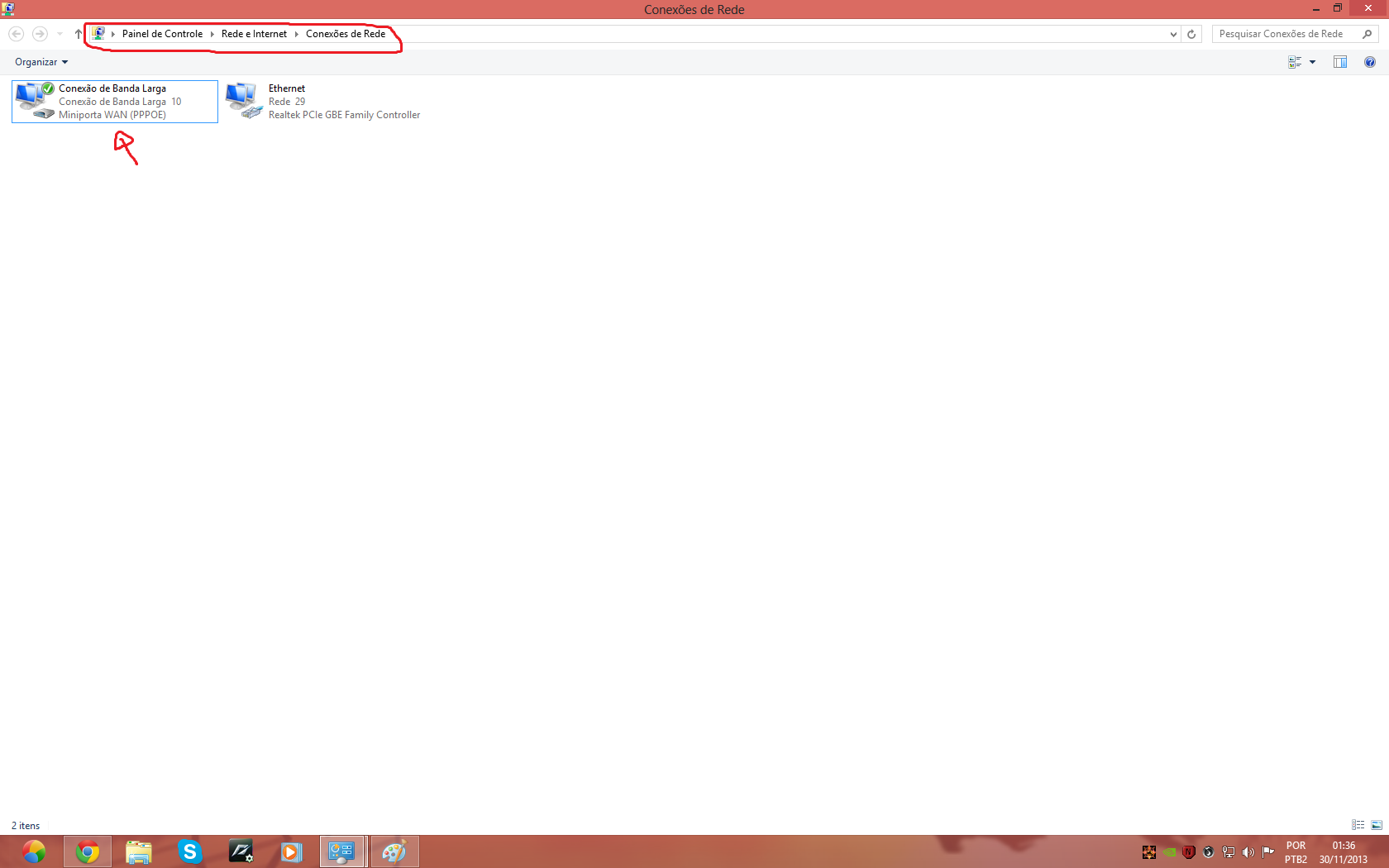Switch to large icons view in status bar

coord(1377,825)
